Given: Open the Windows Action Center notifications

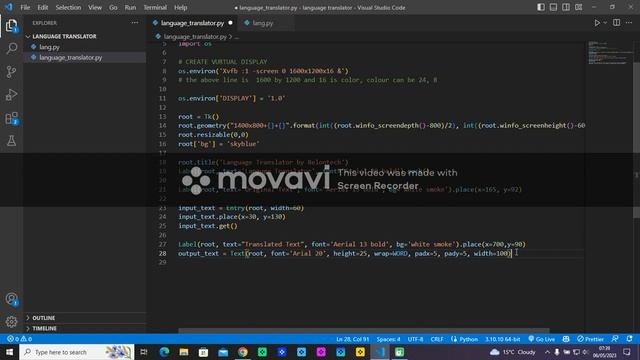Looking at the screenshot, I should 627,352.
